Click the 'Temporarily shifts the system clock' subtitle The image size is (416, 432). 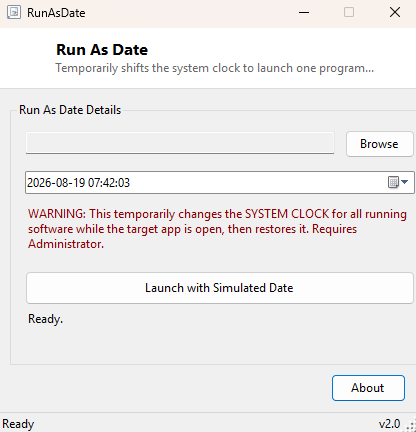point(215,68)
